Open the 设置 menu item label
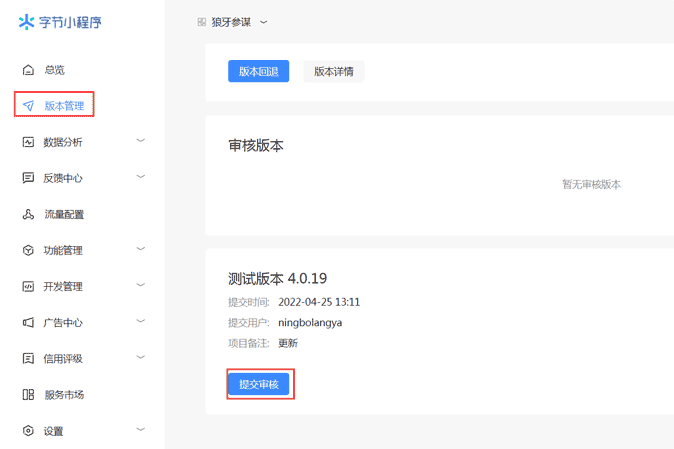The height and width of the screenshot is (449, 674). click(x=53, y=431)
